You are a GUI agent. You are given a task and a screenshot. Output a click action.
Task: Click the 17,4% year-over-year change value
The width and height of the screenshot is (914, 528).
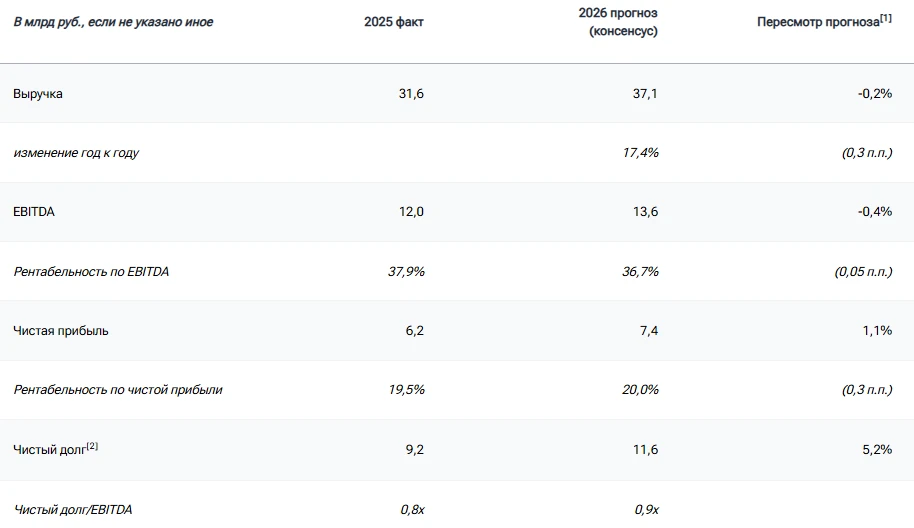click(x=640, y=153)
